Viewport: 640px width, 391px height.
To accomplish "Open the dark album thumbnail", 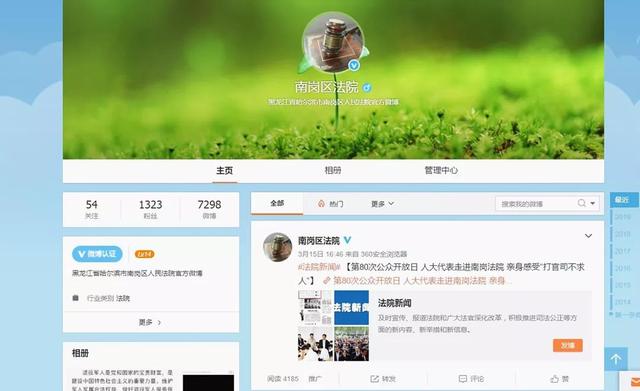I will [208, 382].
